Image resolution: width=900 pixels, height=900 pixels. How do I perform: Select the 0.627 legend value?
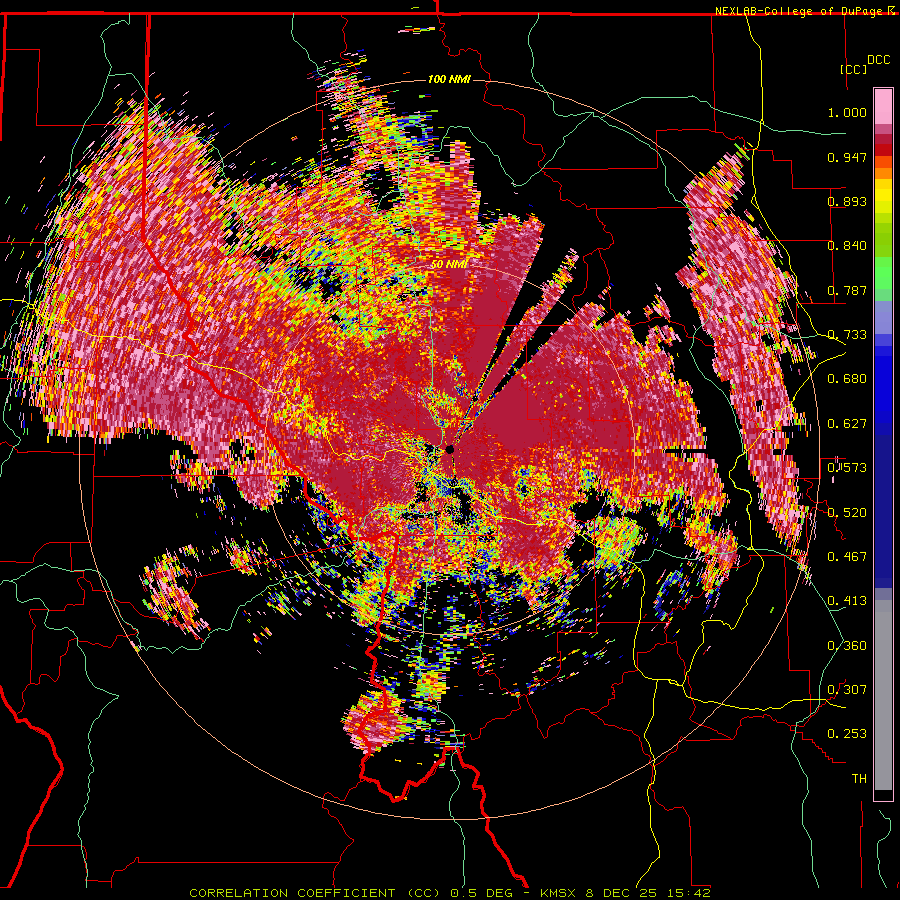click(x=847, y=424)
